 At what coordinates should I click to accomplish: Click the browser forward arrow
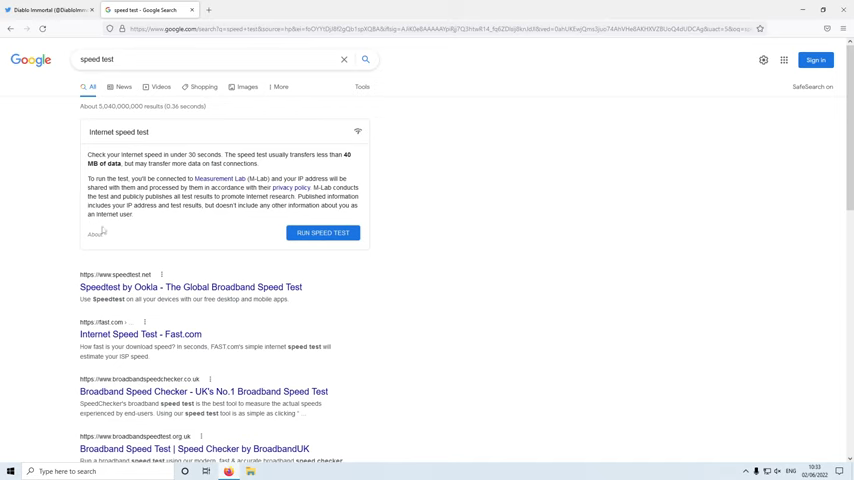[x=27, y=29]
